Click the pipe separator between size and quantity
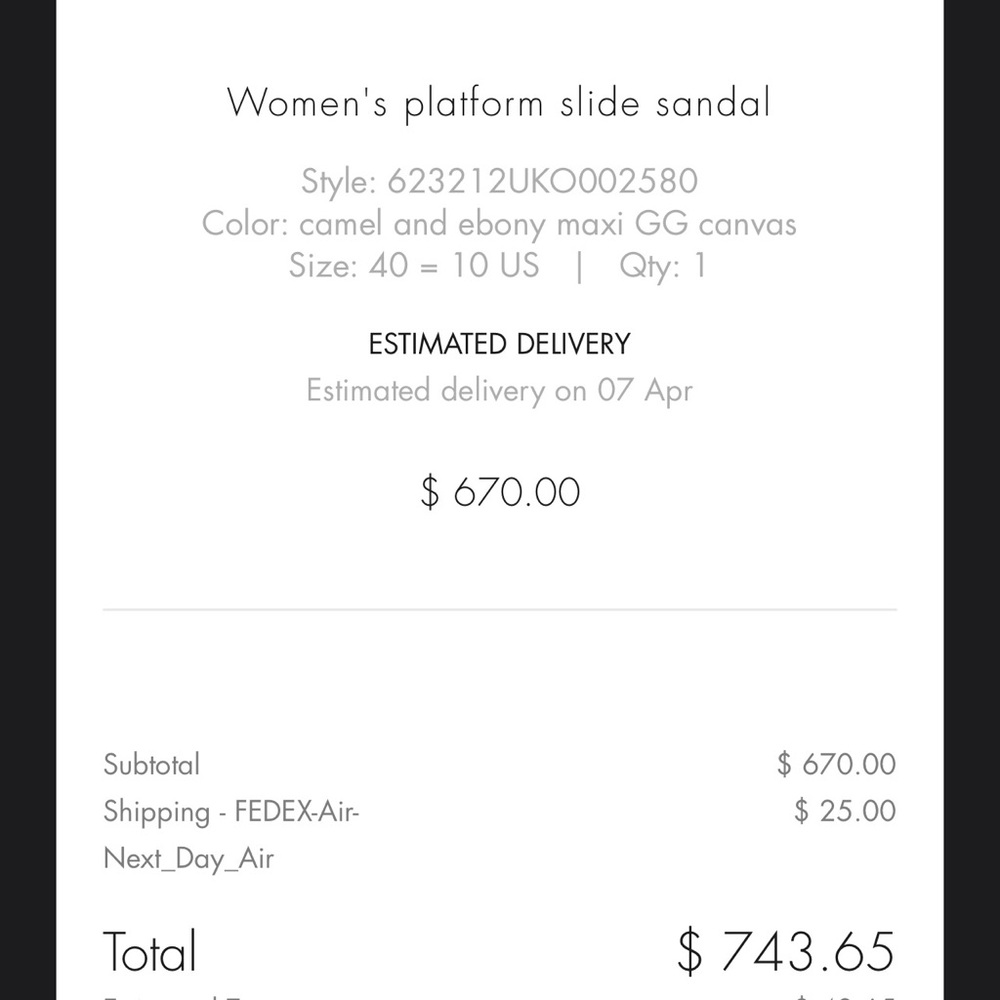Screen dimensions: 1000x1000 (579, 266)
